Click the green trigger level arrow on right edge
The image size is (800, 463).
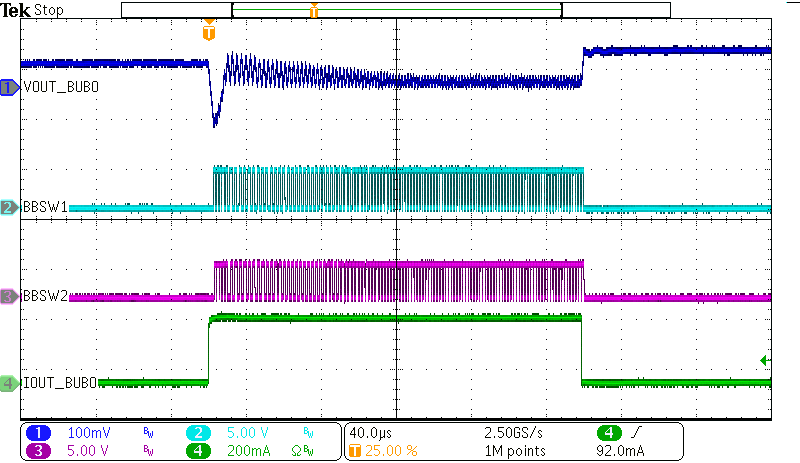click(765, 360)
